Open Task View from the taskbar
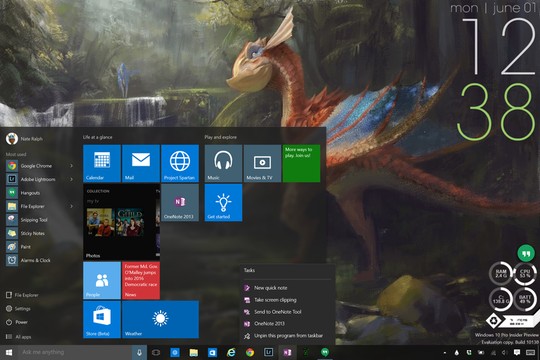 click(156, 352)
